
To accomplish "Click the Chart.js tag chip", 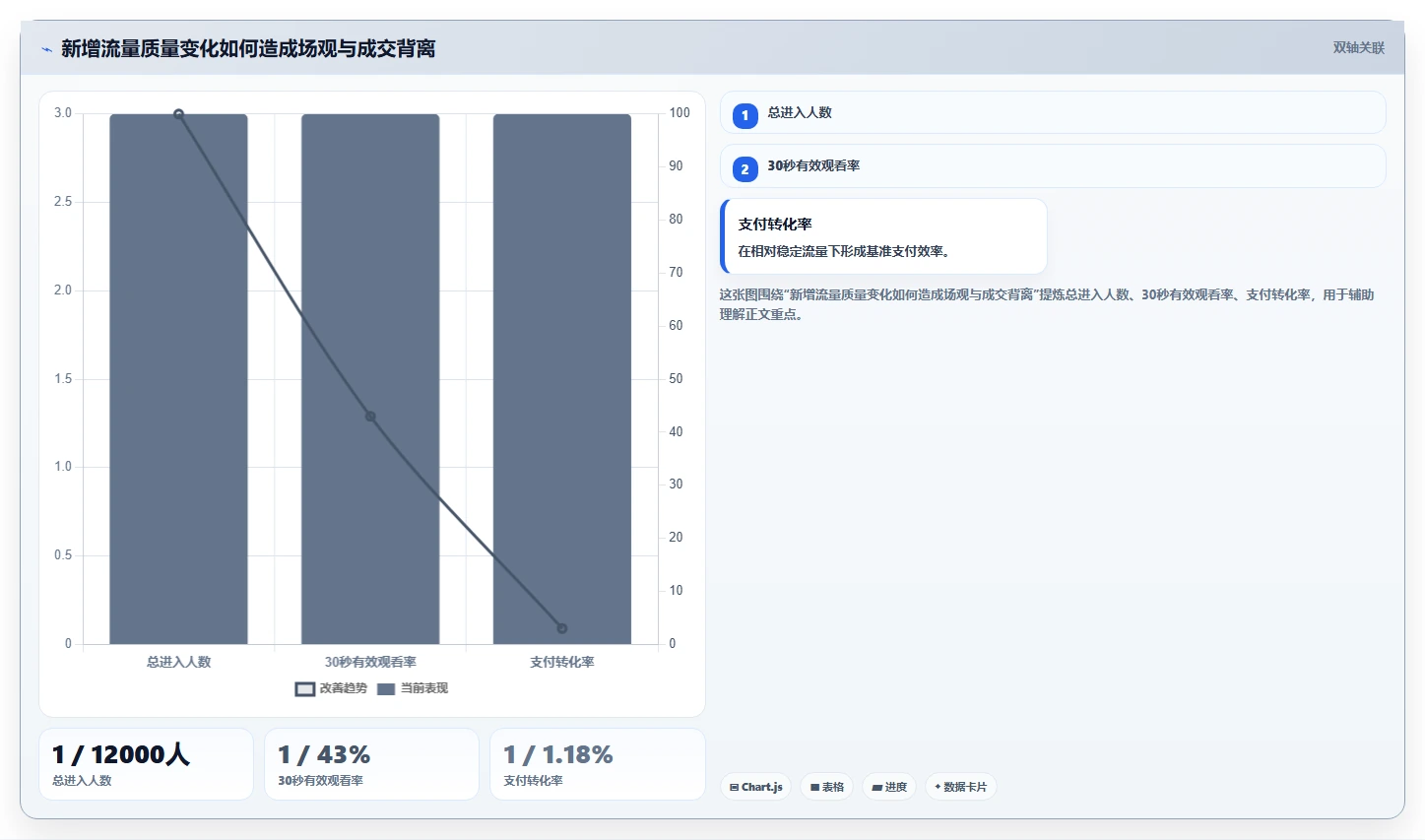I will (756, 787).
